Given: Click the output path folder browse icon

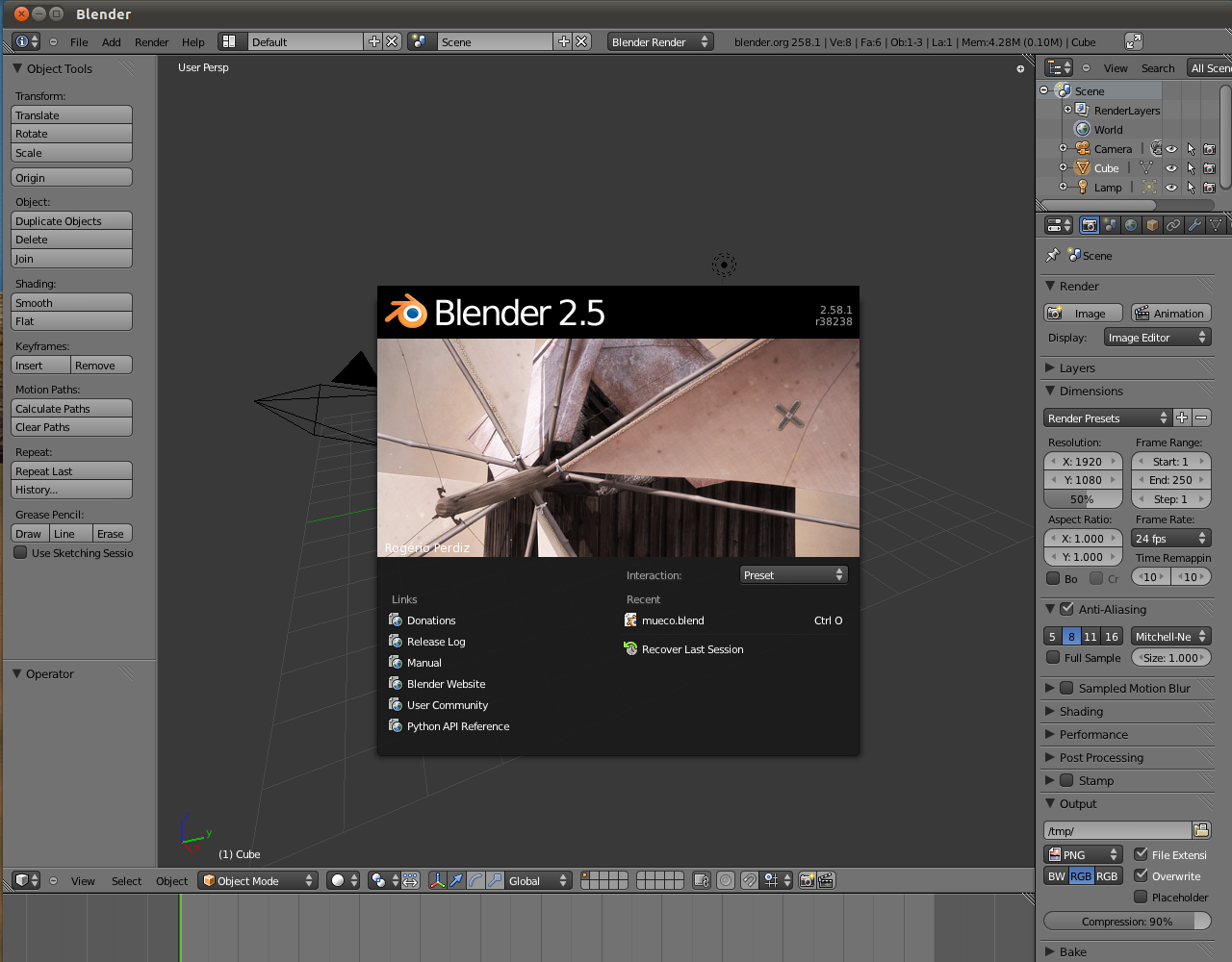Looking at the screenshot, I should point(1201,830).
